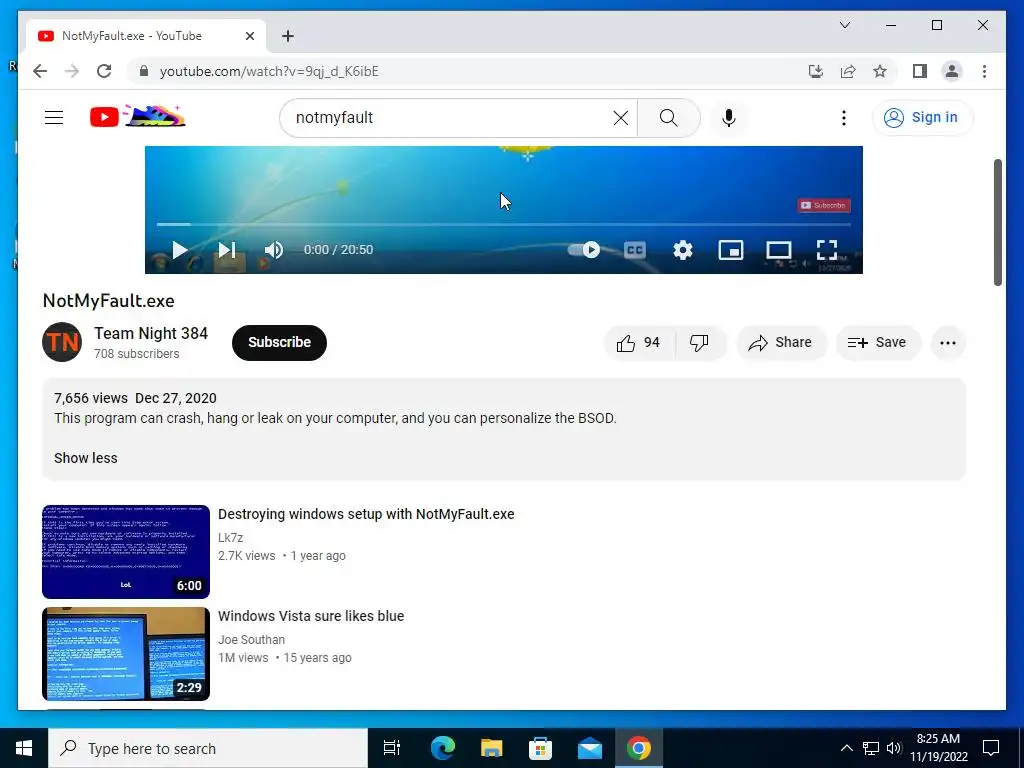Reload the page

(104, 71)
